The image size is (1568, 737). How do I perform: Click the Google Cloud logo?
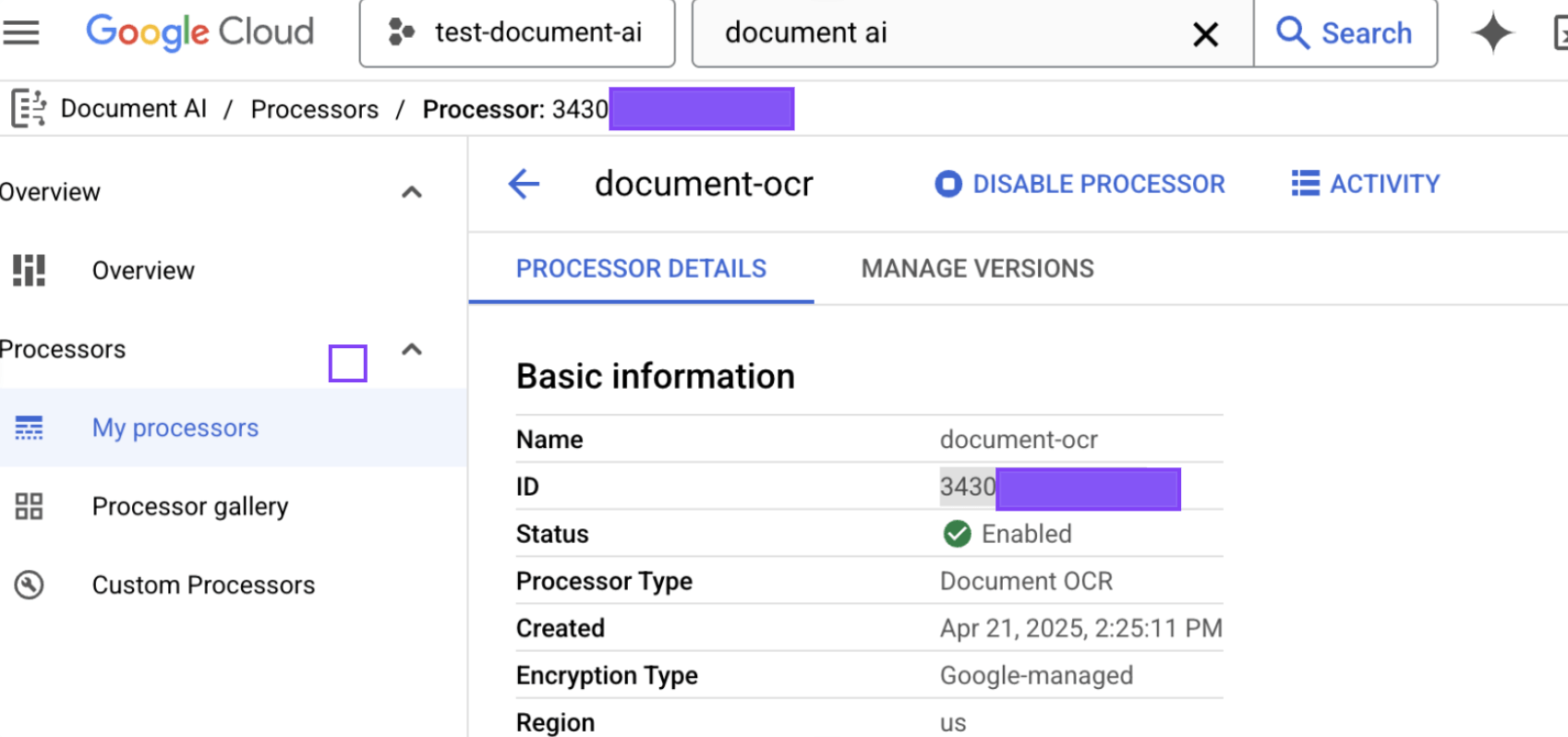click(199, 32)
